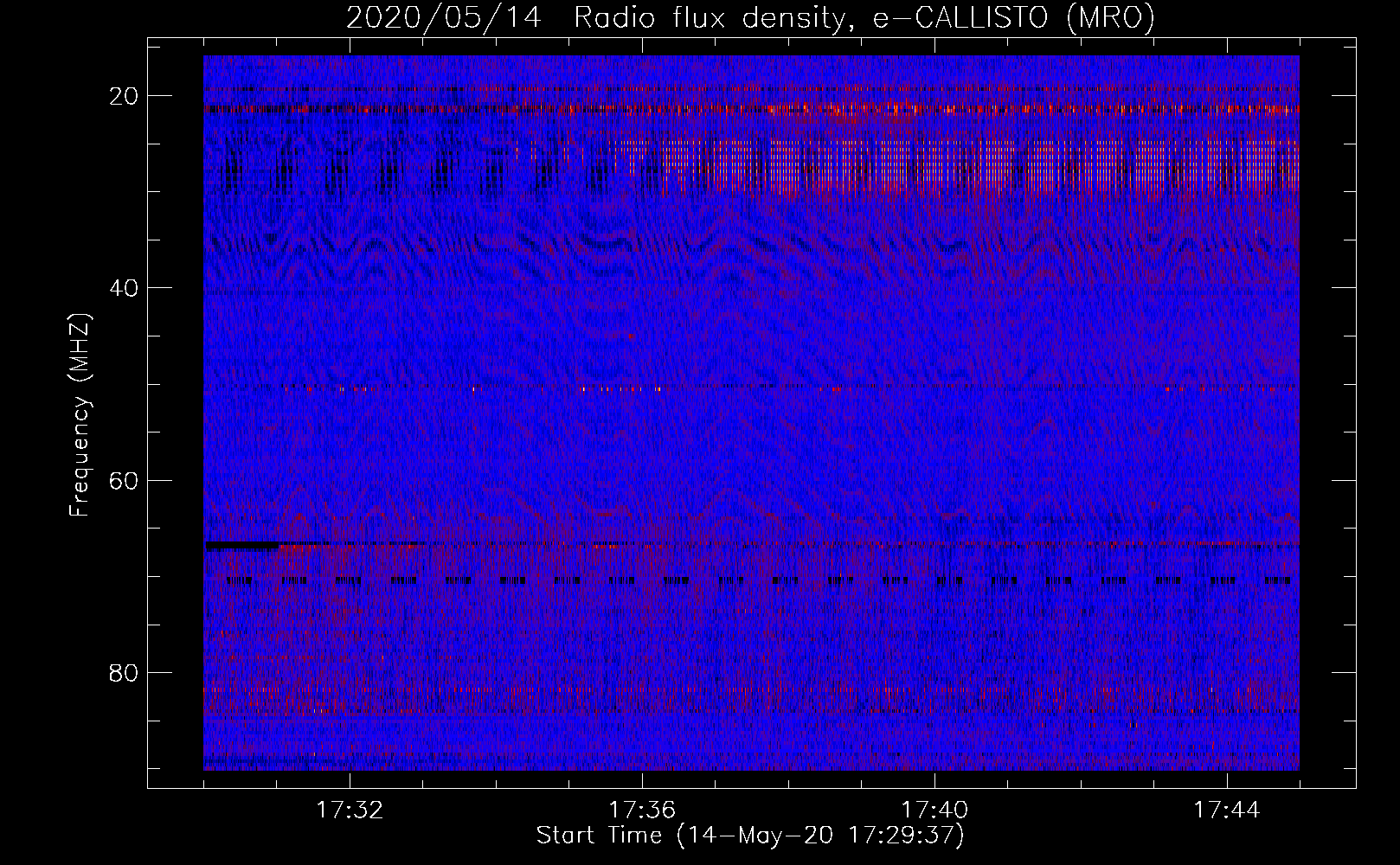Click the 'Frequency (MHZ)' axis label
The width and height of the screenshot is (1400, 865).
[80, 415]
